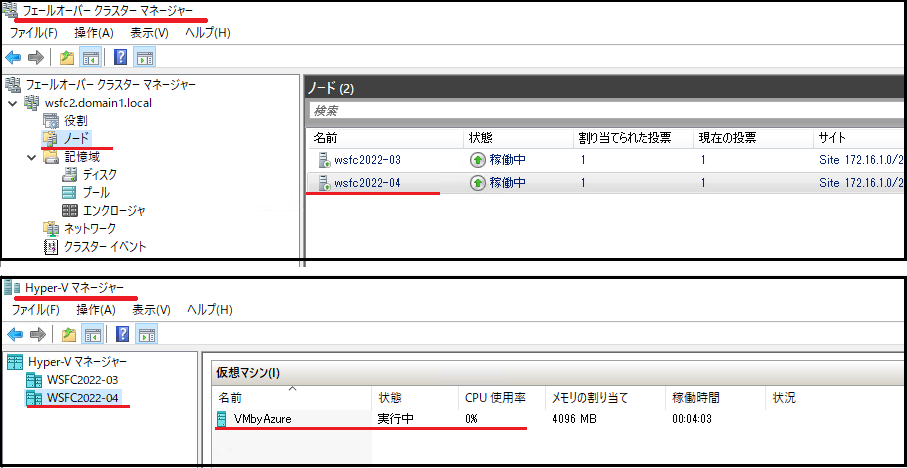Click VMbyAzure virtual machine icon
The width and height of the screenshot is (907, 468).
[x=221, y=419]
